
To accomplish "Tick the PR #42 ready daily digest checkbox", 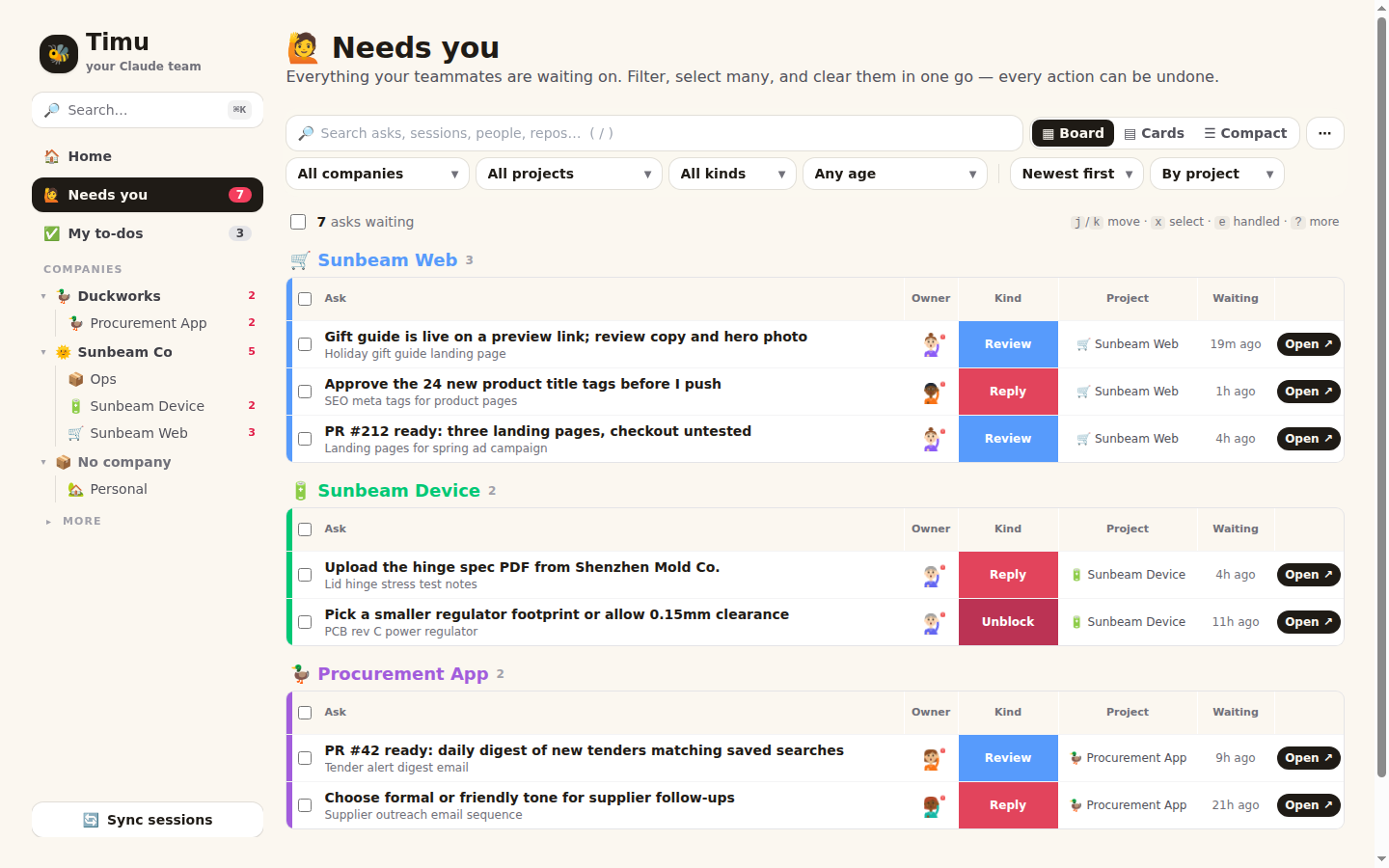I will click(305, 758).
